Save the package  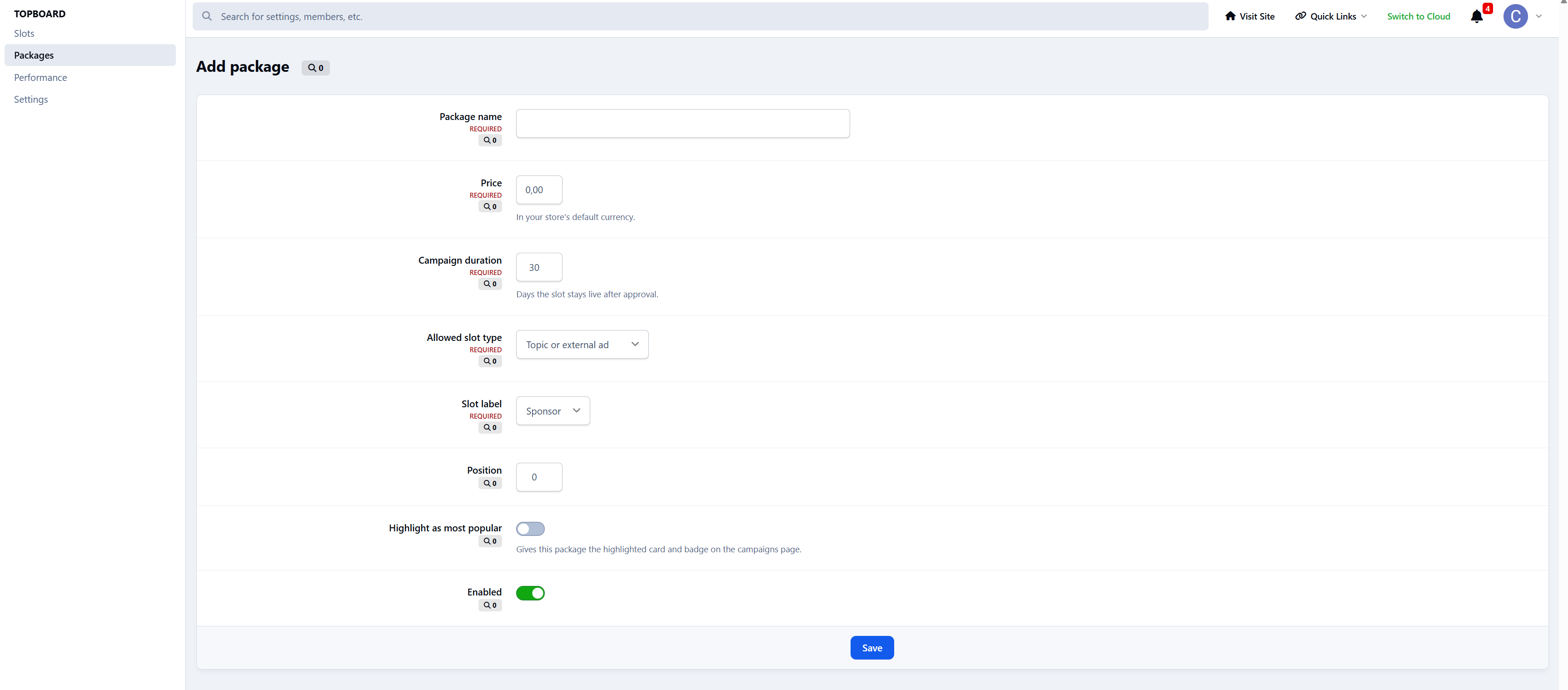(871, 648)
